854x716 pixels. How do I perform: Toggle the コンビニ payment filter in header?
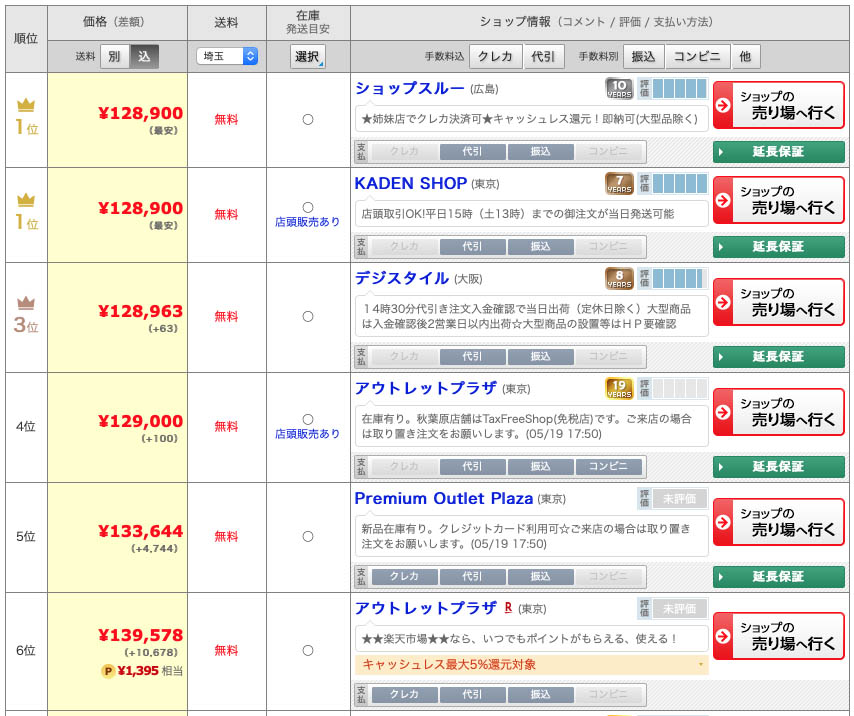[697, 56]
